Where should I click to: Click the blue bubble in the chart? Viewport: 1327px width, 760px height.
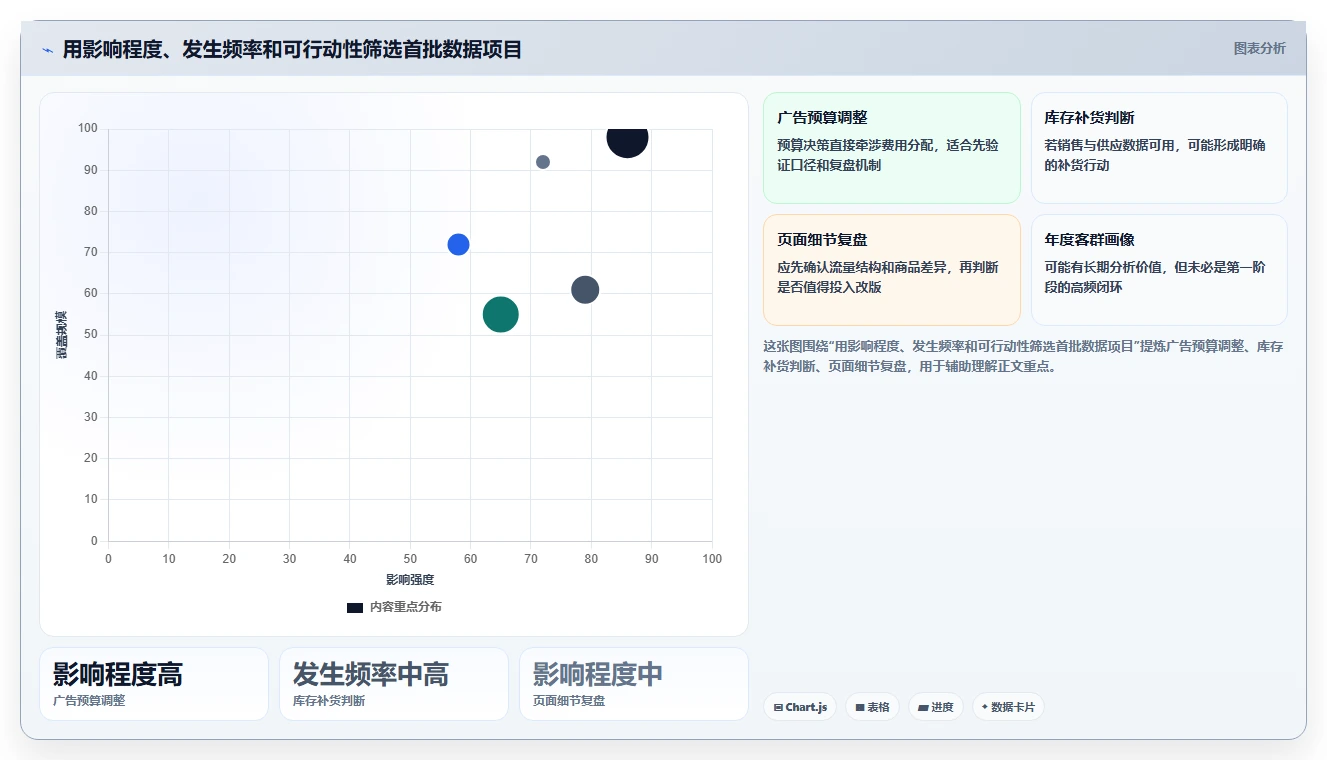coord(458,244)
